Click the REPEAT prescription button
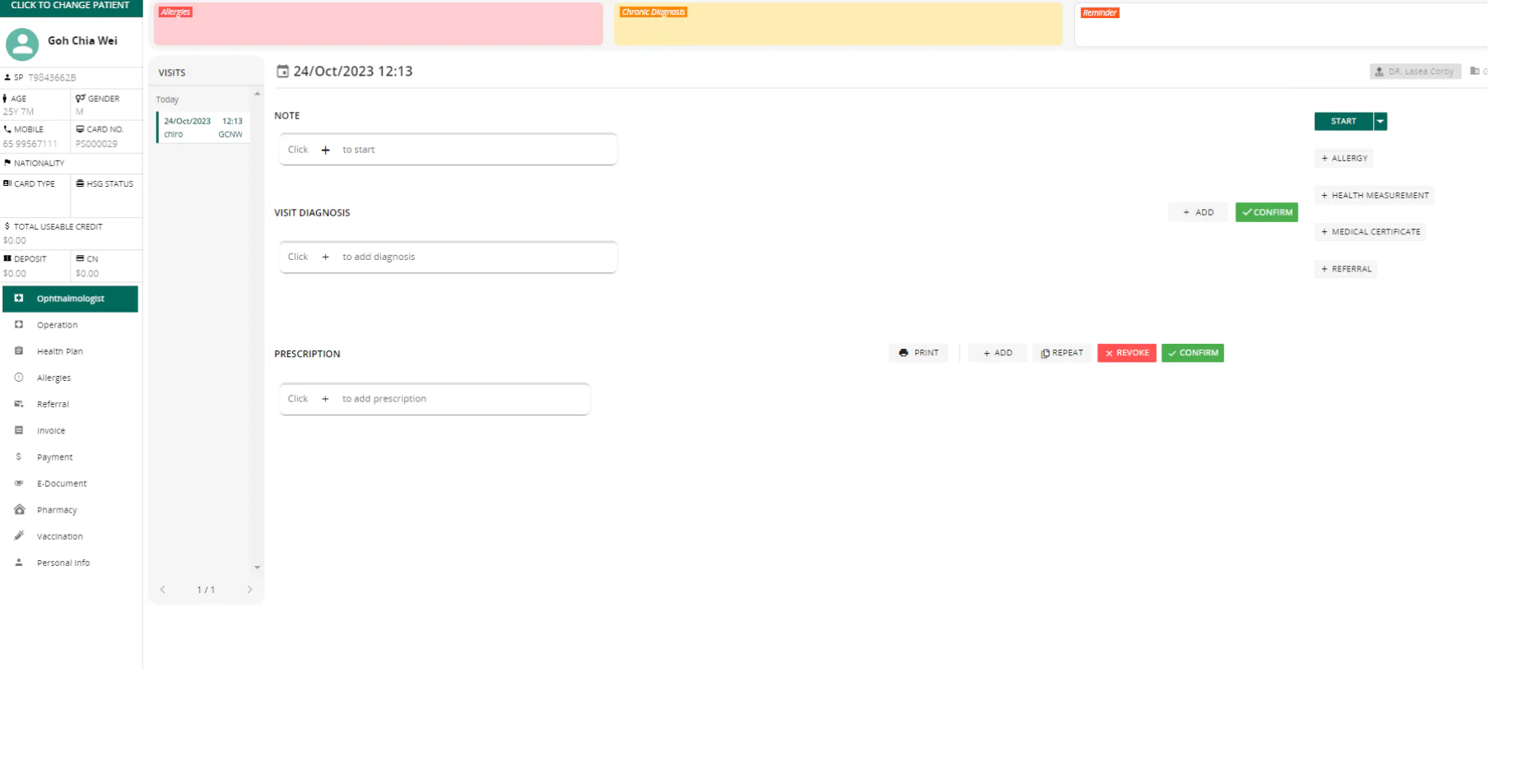Screen dimensions: 1522x784 click(1063, 353)
